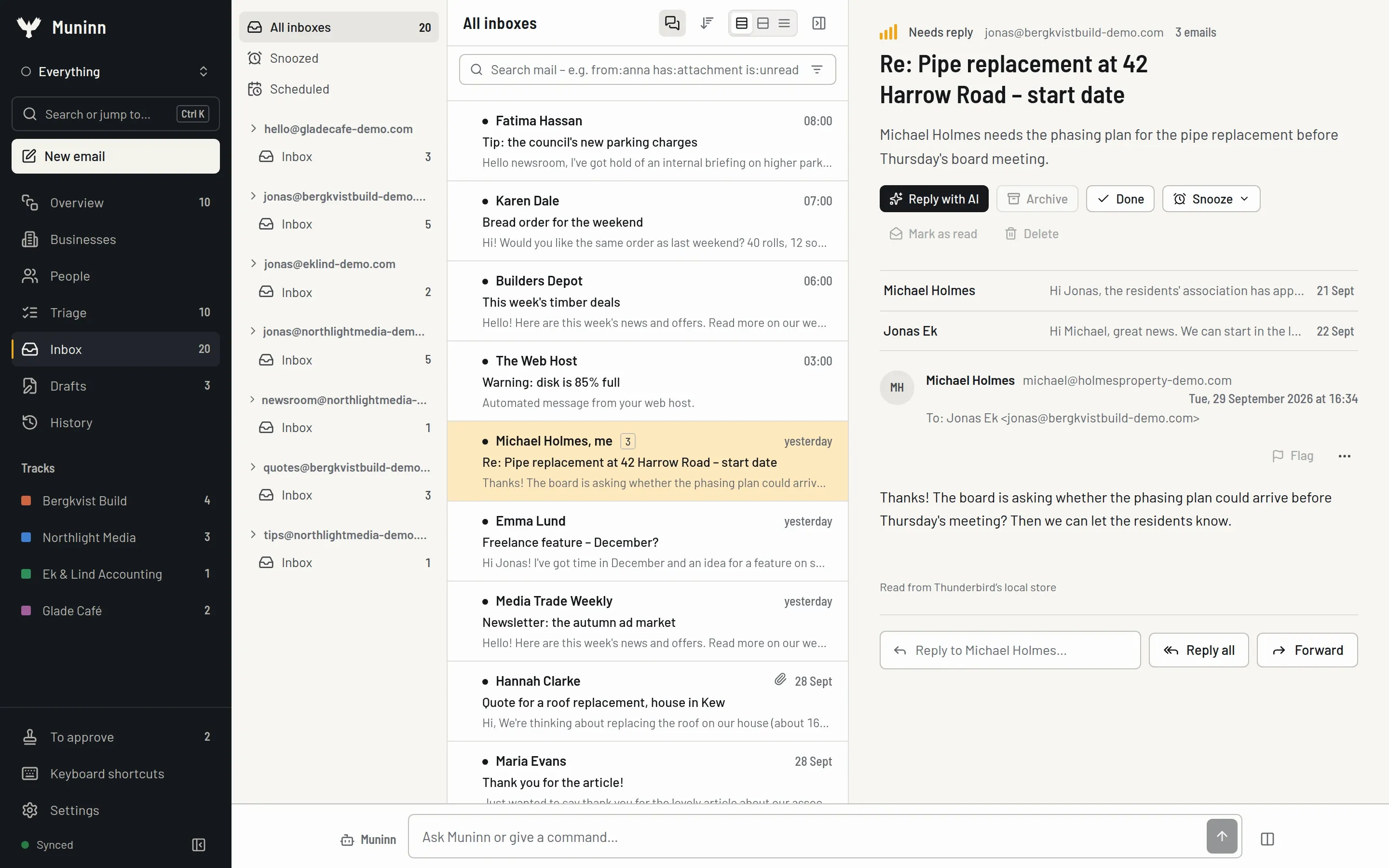The image size is (1389, 868).
Task: Open the Scheduled folder
Action: (x=339, y=89)
